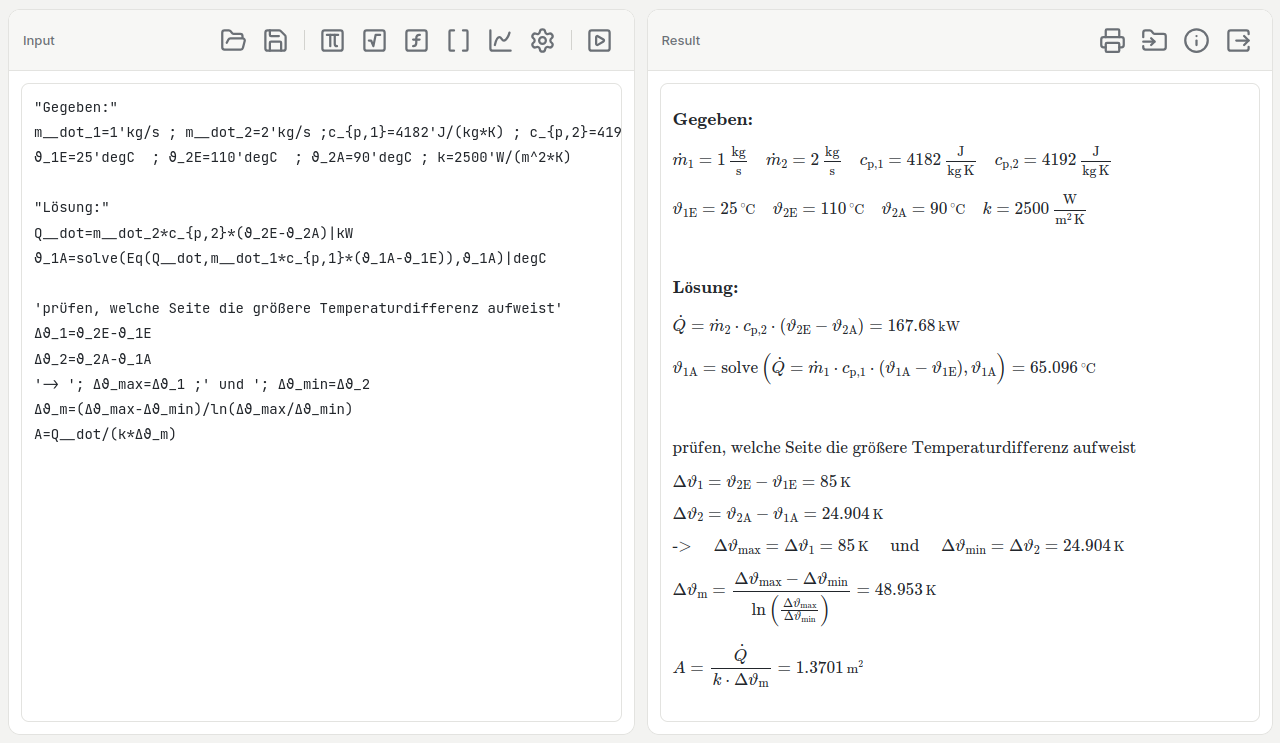The height and width of the screenshot is (743, 1280).
Task: Open settings via the gear icon
Action: pos(542,40)
